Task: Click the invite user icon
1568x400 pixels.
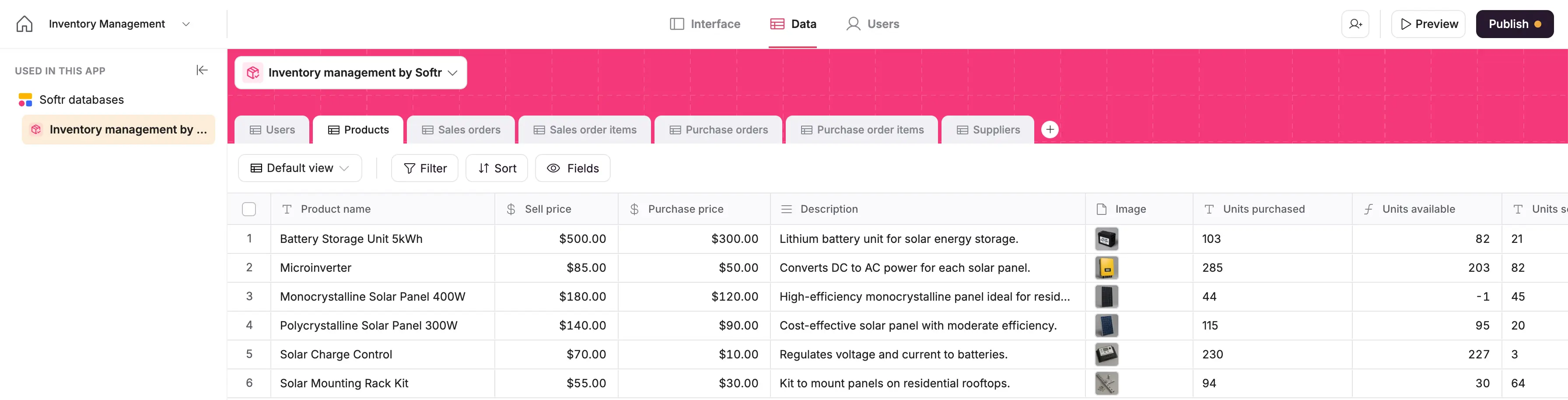Action: coord(1355,24)
